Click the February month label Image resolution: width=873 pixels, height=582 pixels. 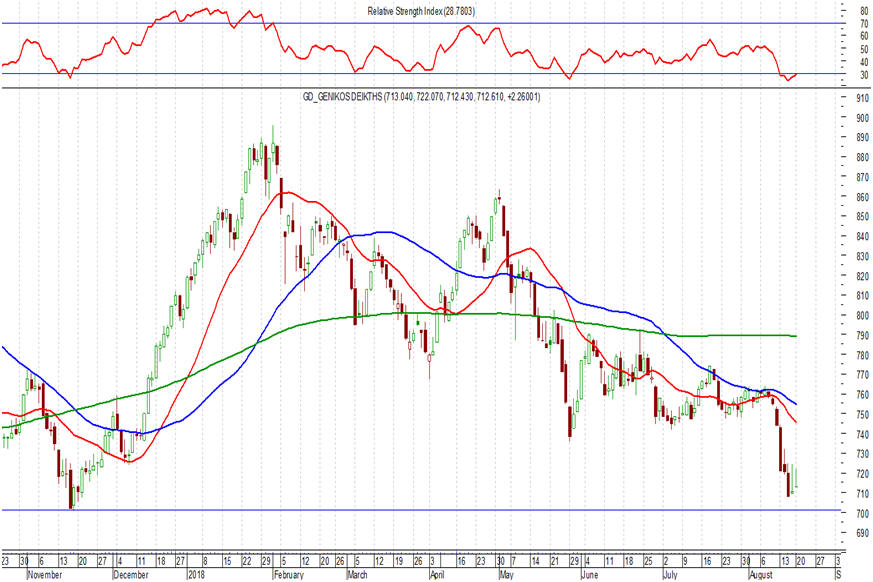(289, 574)
